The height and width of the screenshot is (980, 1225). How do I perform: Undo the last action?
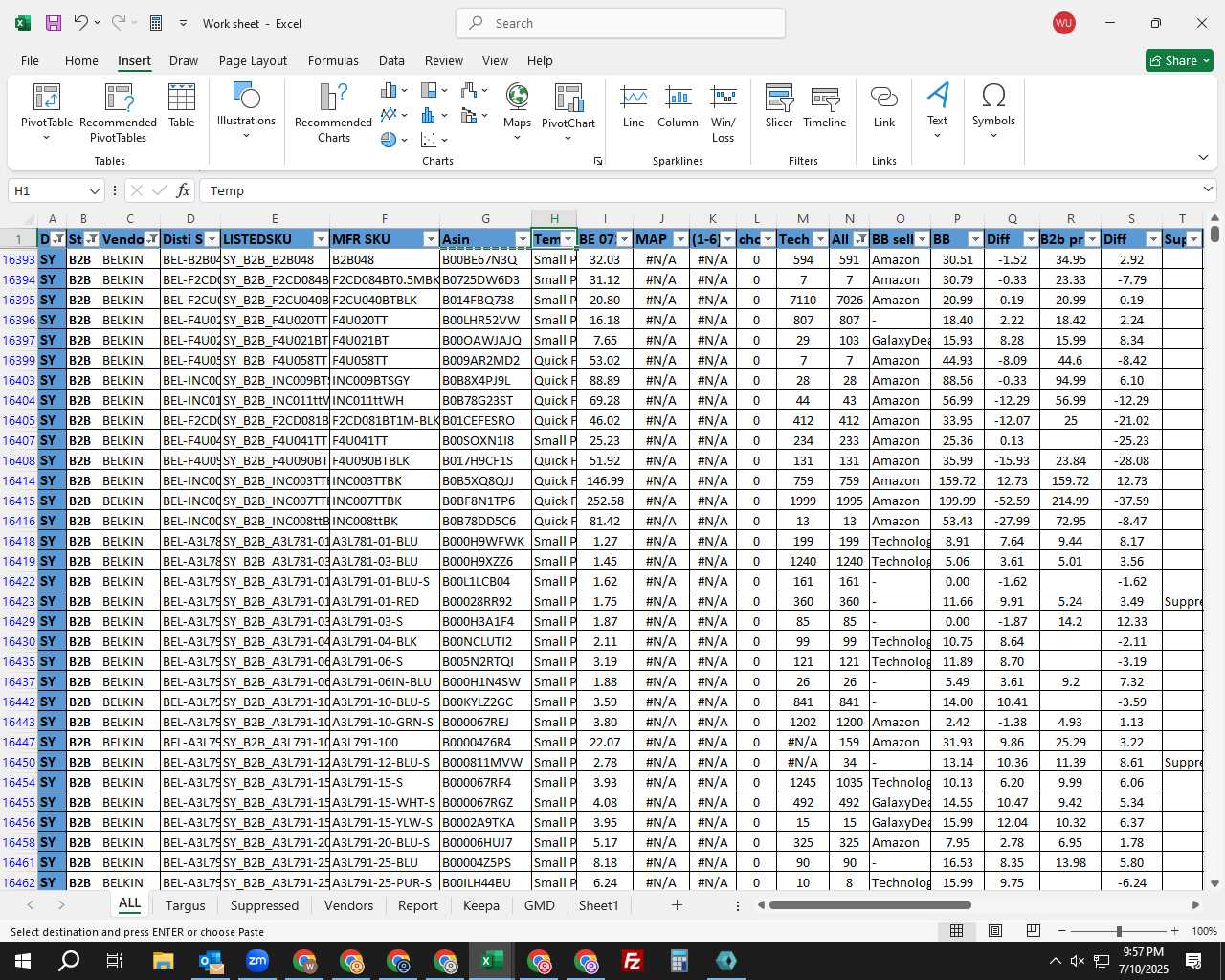point(80,23)
